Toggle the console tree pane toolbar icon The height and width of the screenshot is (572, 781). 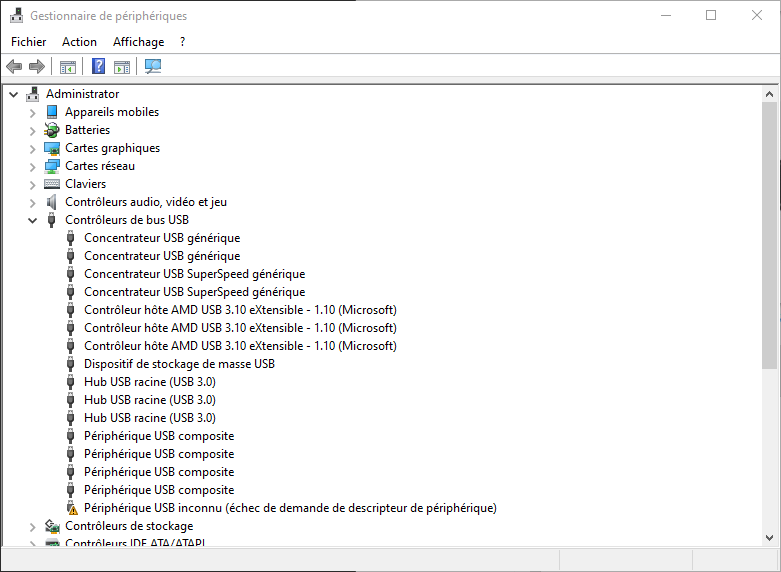68,66
